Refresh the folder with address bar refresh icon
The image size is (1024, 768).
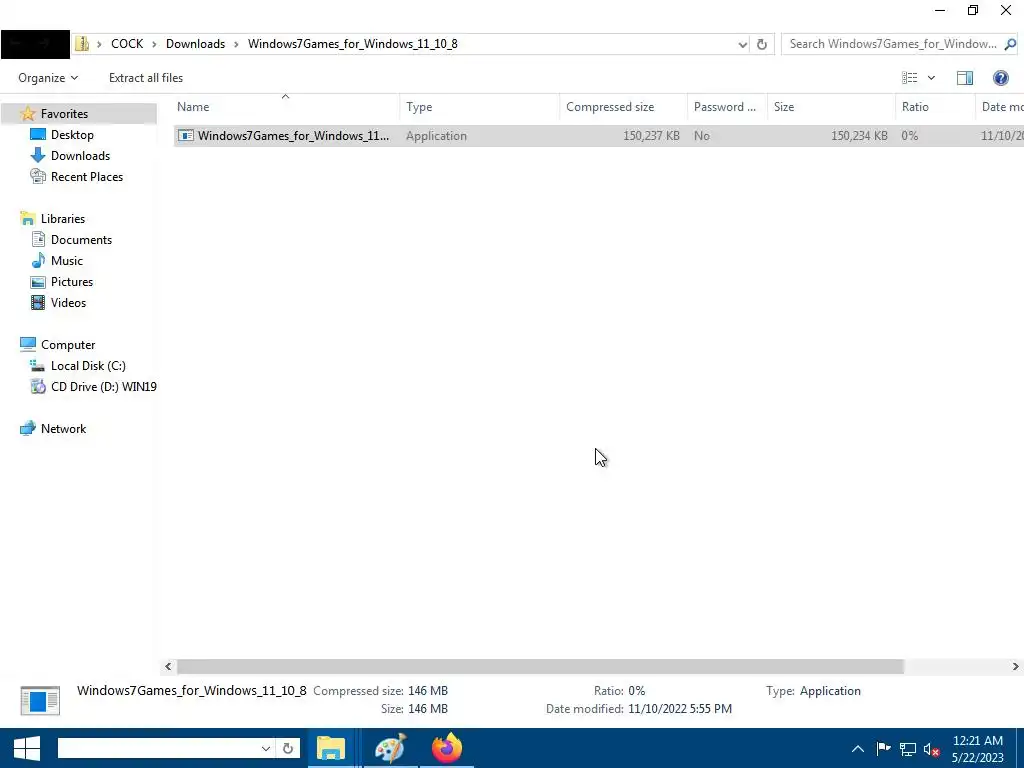tap(761, 44)
